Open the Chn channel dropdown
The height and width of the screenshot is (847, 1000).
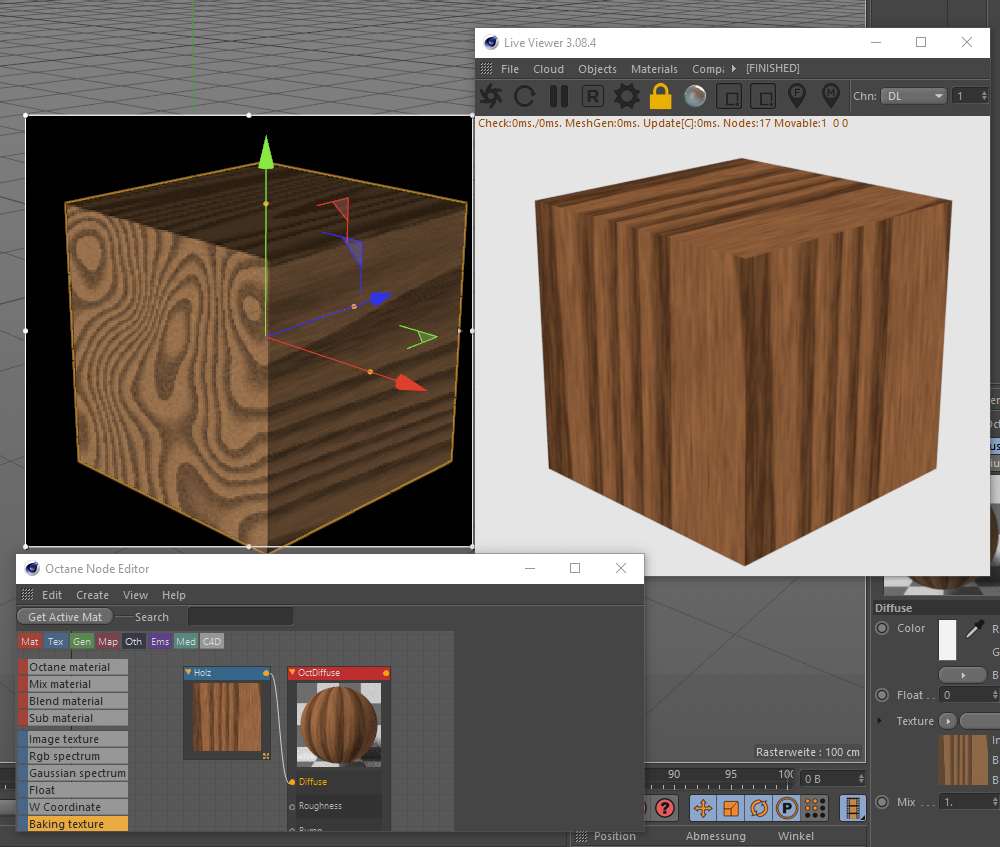[x=913, y=96]
